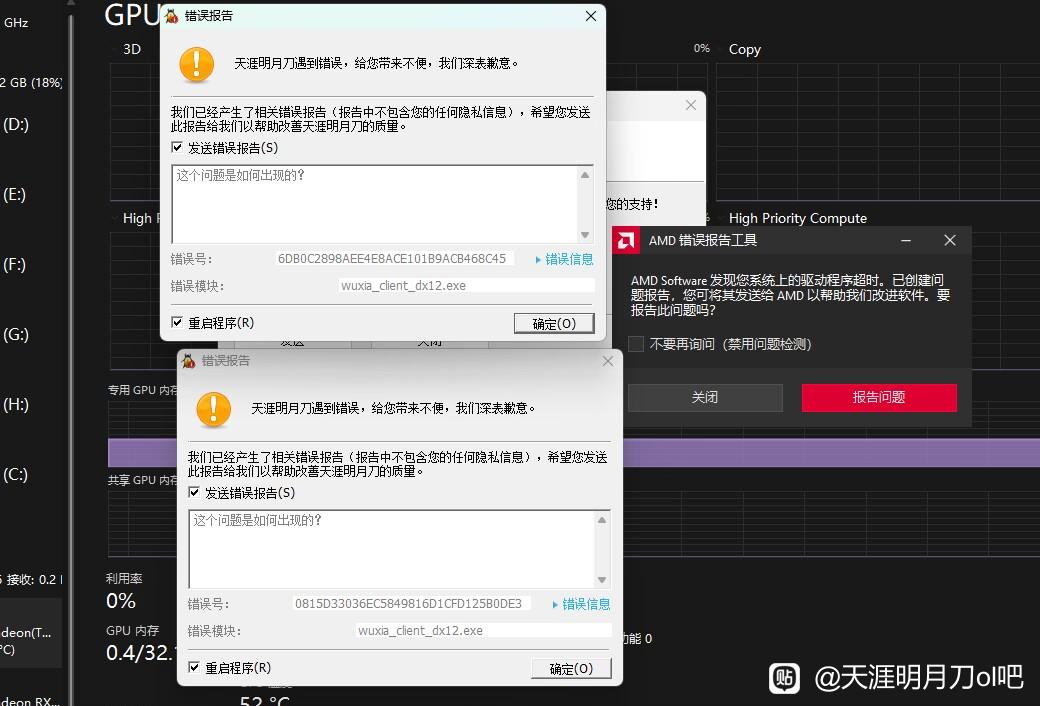The width and height of the screenshot is (1040, 706).
Task: Expand 错误信息 in the 0815D error dialog
Action: [x=582, y=604]
